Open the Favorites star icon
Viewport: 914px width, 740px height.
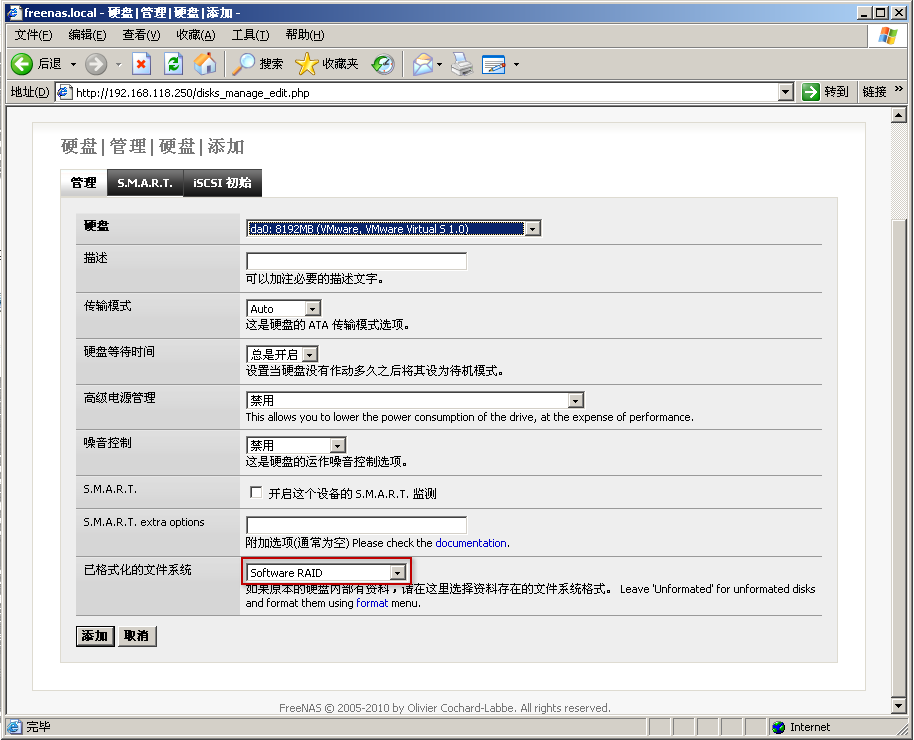[307, 64]
